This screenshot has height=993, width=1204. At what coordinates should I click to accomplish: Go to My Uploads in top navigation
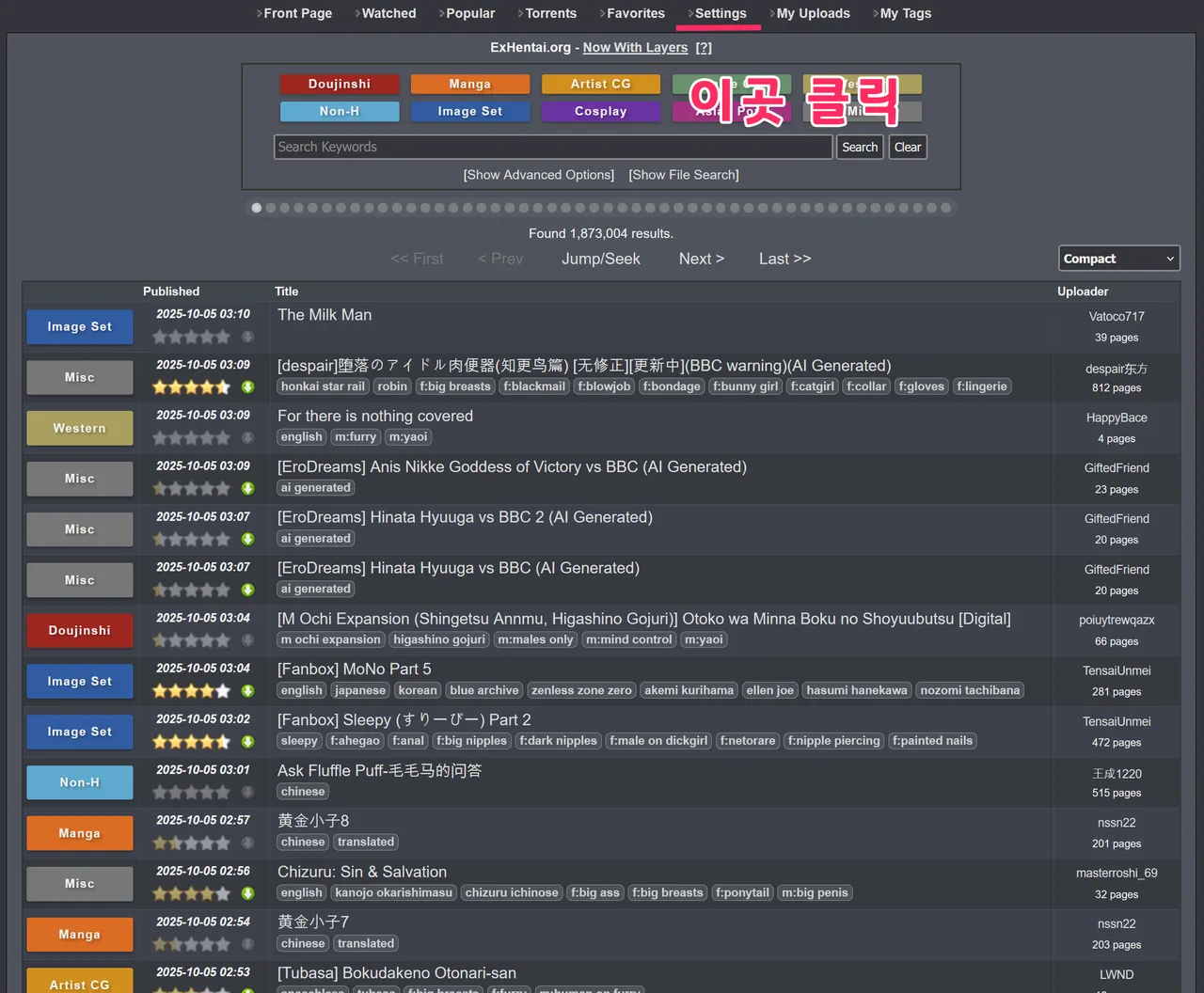click(x=813, y=13)
